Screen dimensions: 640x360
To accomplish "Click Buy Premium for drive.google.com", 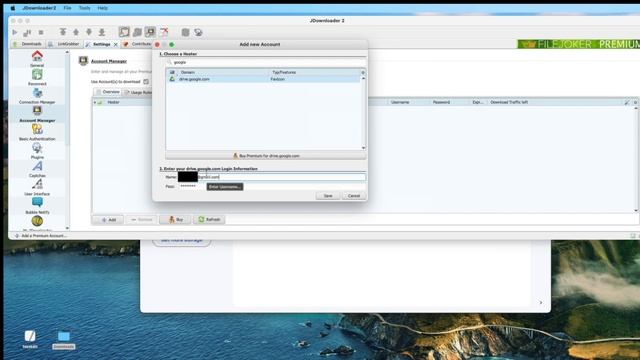I will click(x=266, y=156).
